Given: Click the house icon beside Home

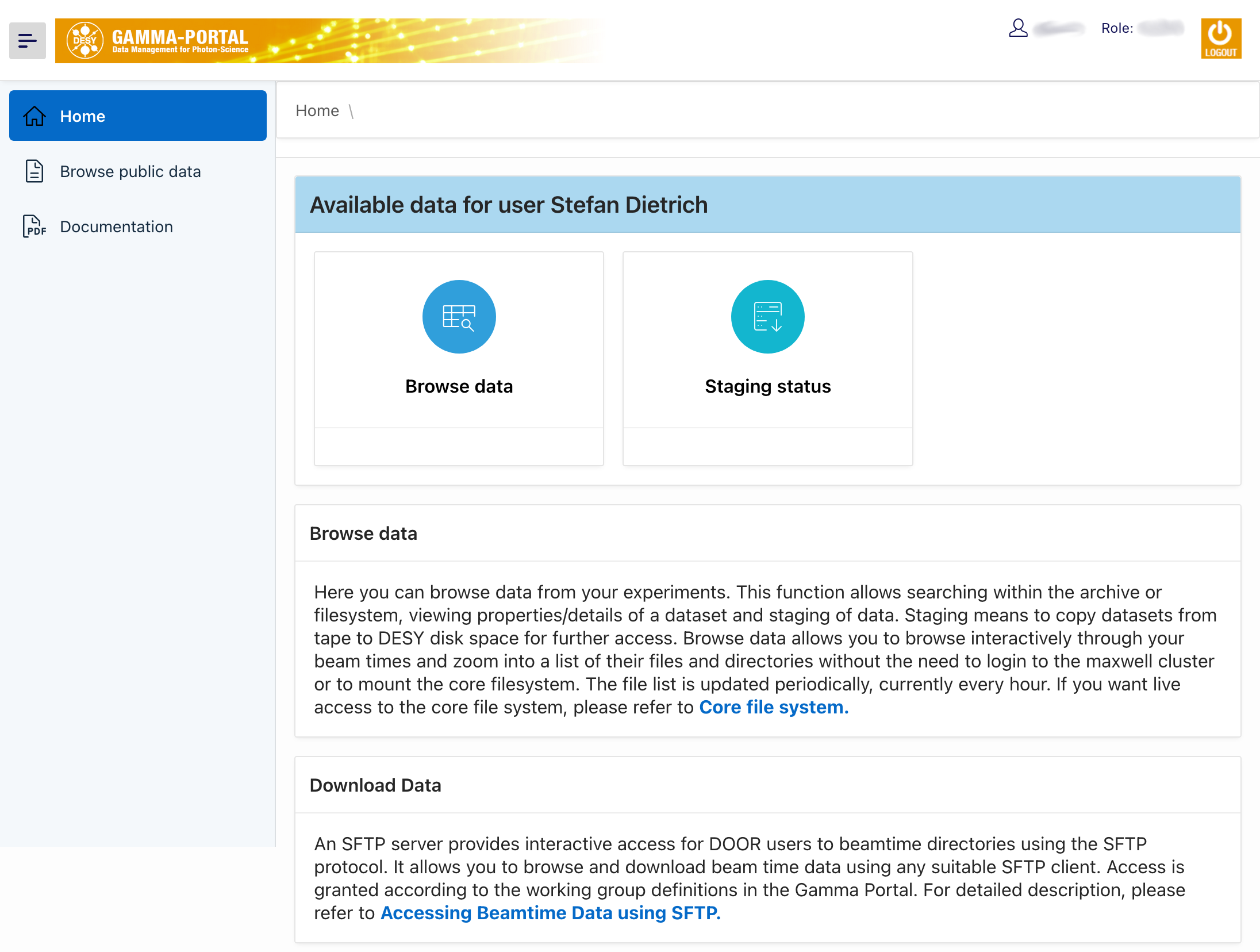Looking at the screenshot, I should click(x=34, y=116).
